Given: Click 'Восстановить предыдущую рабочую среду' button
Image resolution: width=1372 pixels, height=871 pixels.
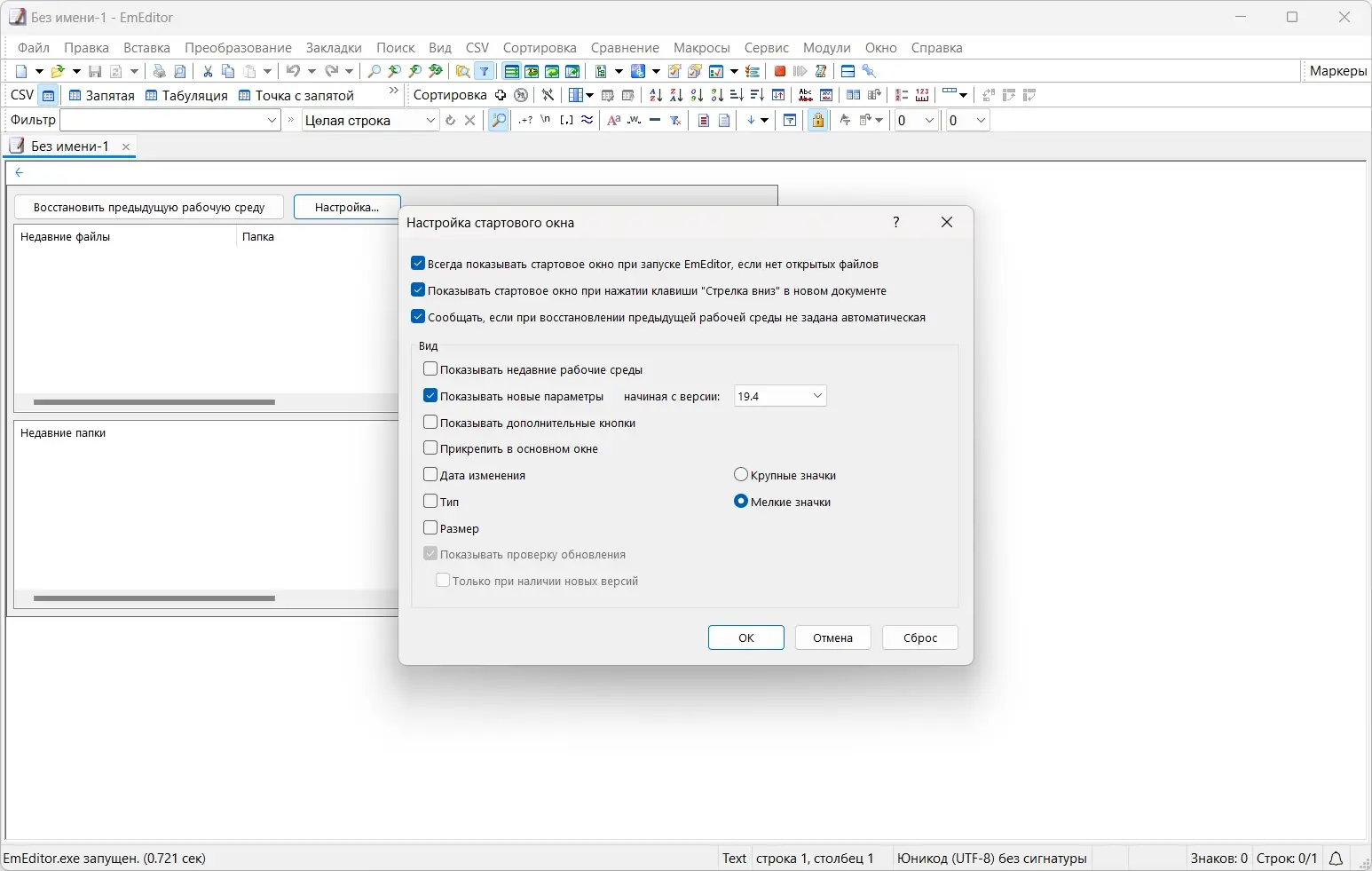Looking at the screenshot, I should [x=149, y=207].
